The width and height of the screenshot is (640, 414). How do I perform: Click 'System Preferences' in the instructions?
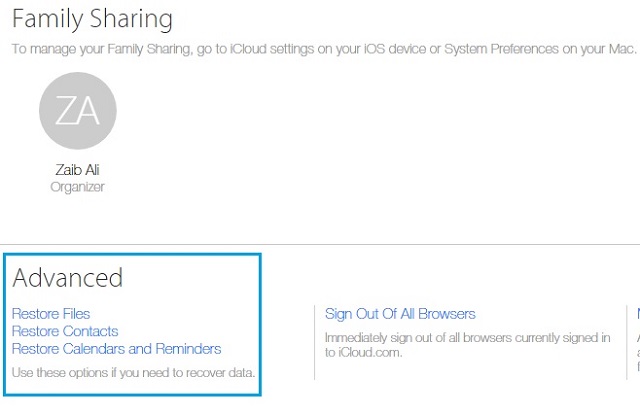click(501, 49)
